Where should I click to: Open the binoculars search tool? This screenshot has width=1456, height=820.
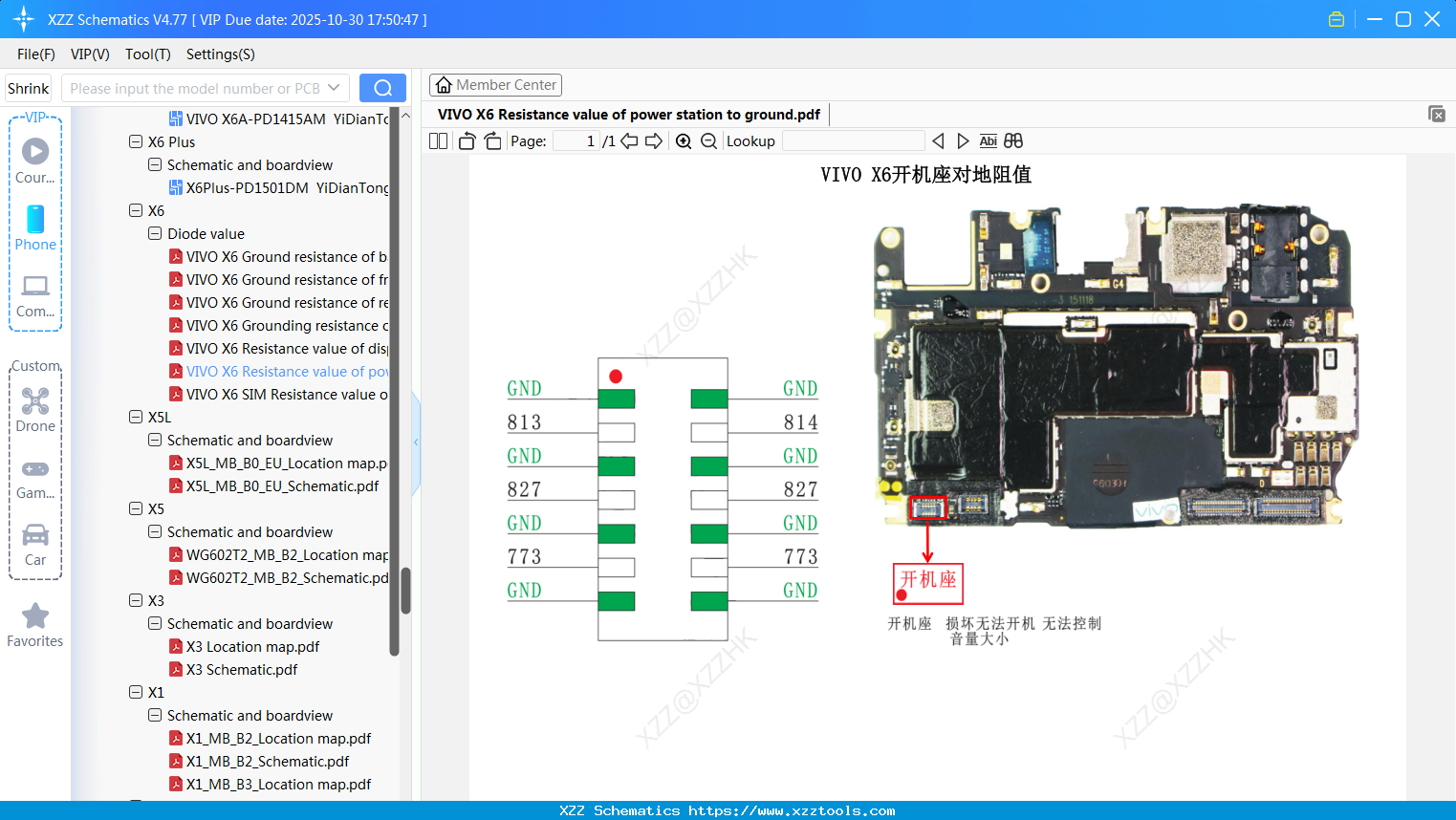pos(1013,140)
